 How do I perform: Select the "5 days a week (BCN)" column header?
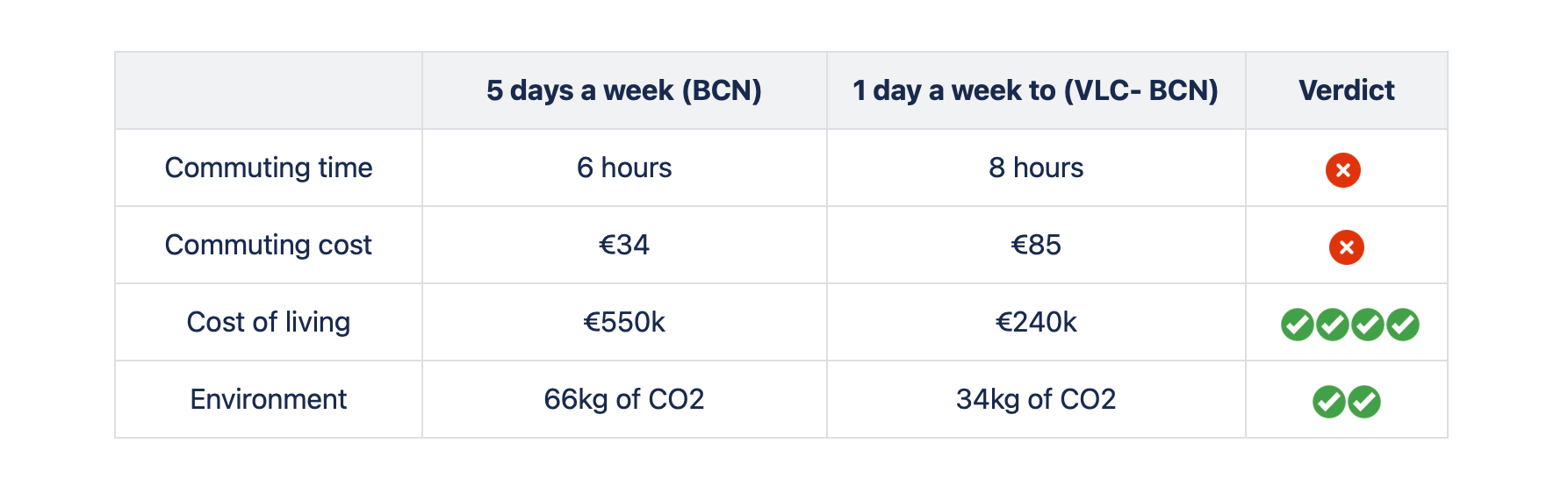click(x=623, y=90)
